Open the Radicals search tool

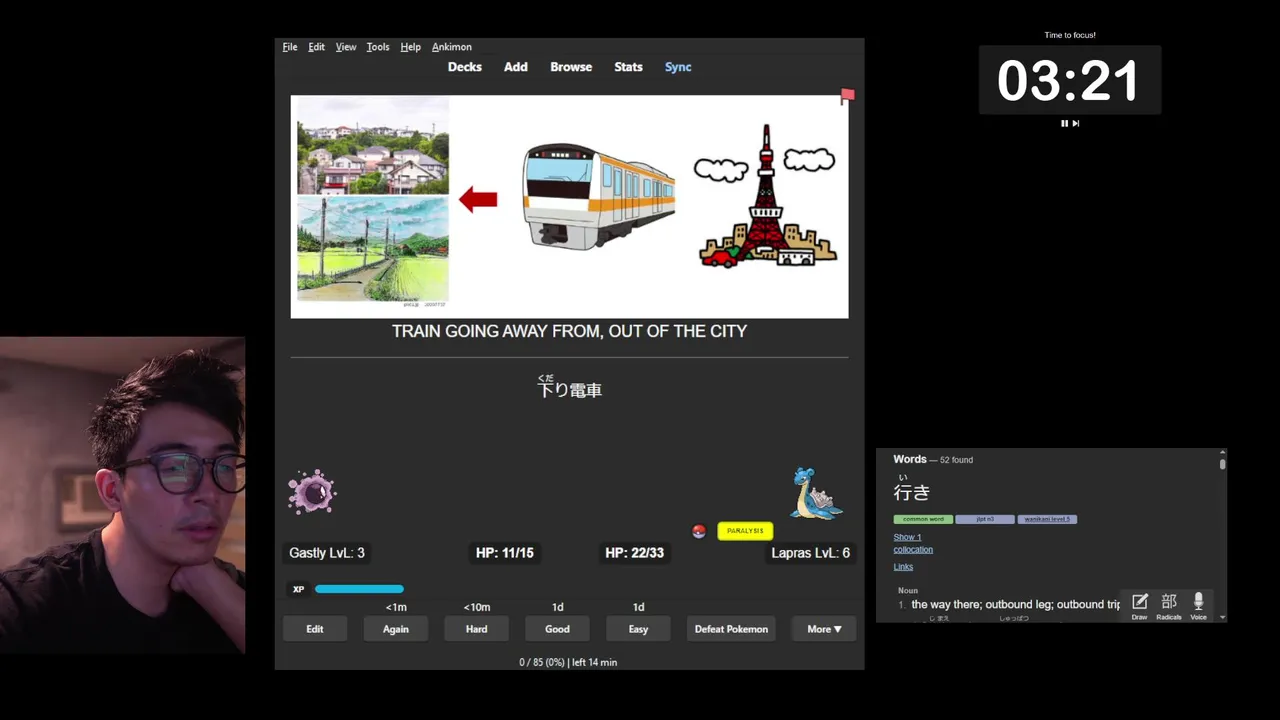[x=1168, y=605]
